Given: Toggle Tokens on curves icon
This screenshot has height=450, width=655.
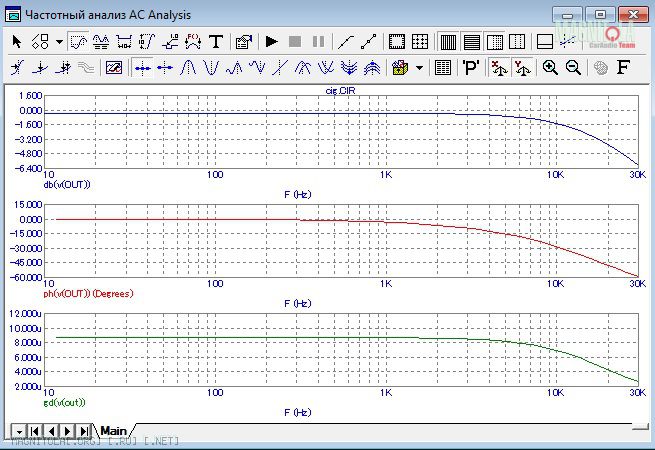Looking at the screenshot, I should [x=368, y=42].
